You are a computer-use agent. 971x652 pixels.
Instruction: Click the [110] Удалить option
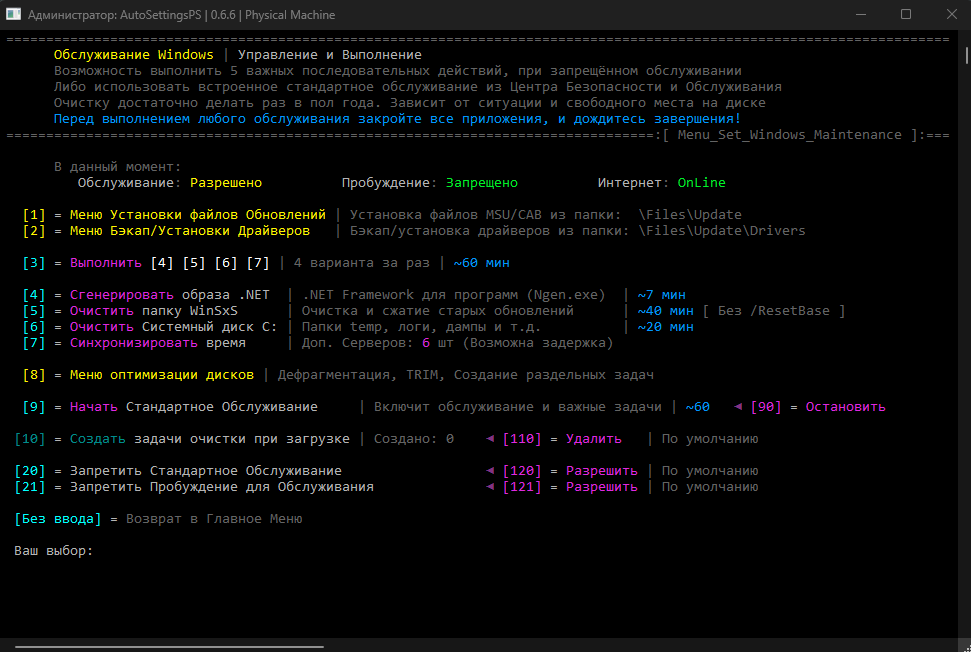point(562,439)
